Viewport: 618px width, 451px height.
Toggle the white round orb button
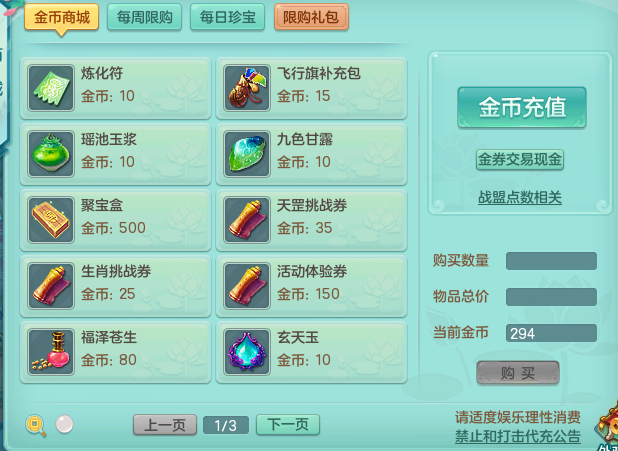point(64,424)
